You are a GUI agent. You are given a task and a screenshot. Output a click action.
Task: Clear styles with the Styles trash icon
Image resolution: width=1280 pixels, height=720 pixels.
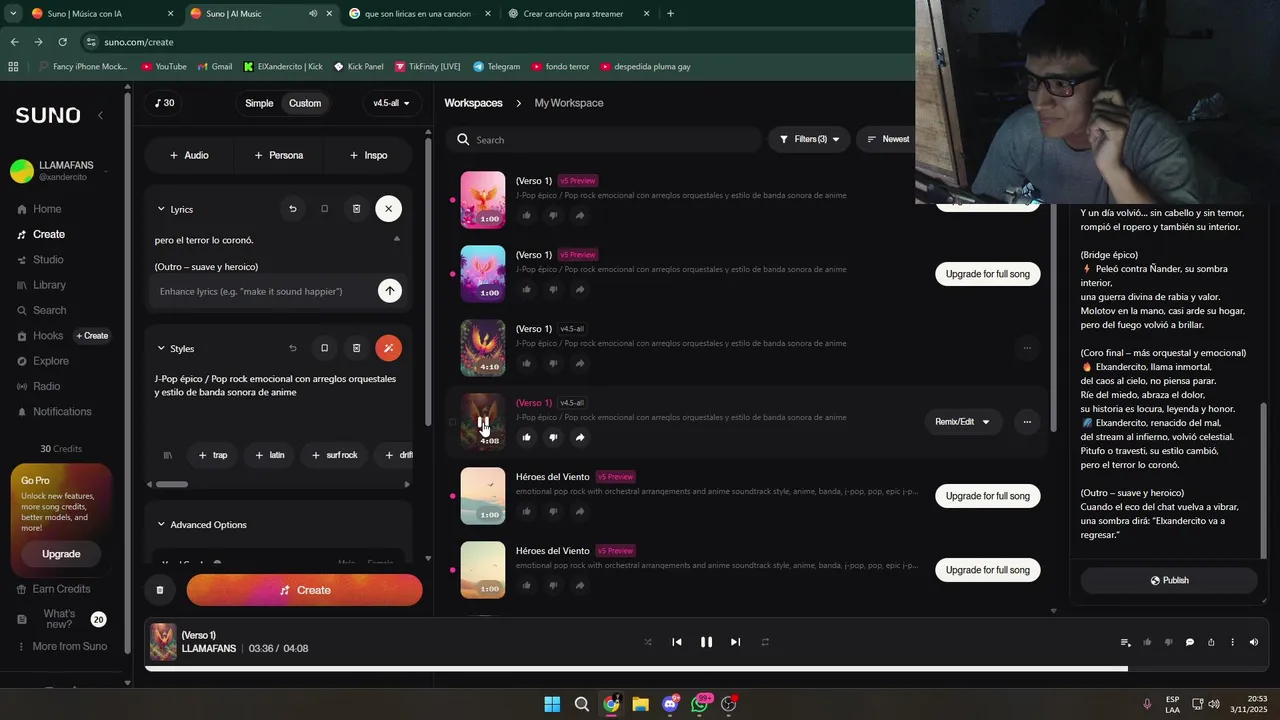pos(356,348)
